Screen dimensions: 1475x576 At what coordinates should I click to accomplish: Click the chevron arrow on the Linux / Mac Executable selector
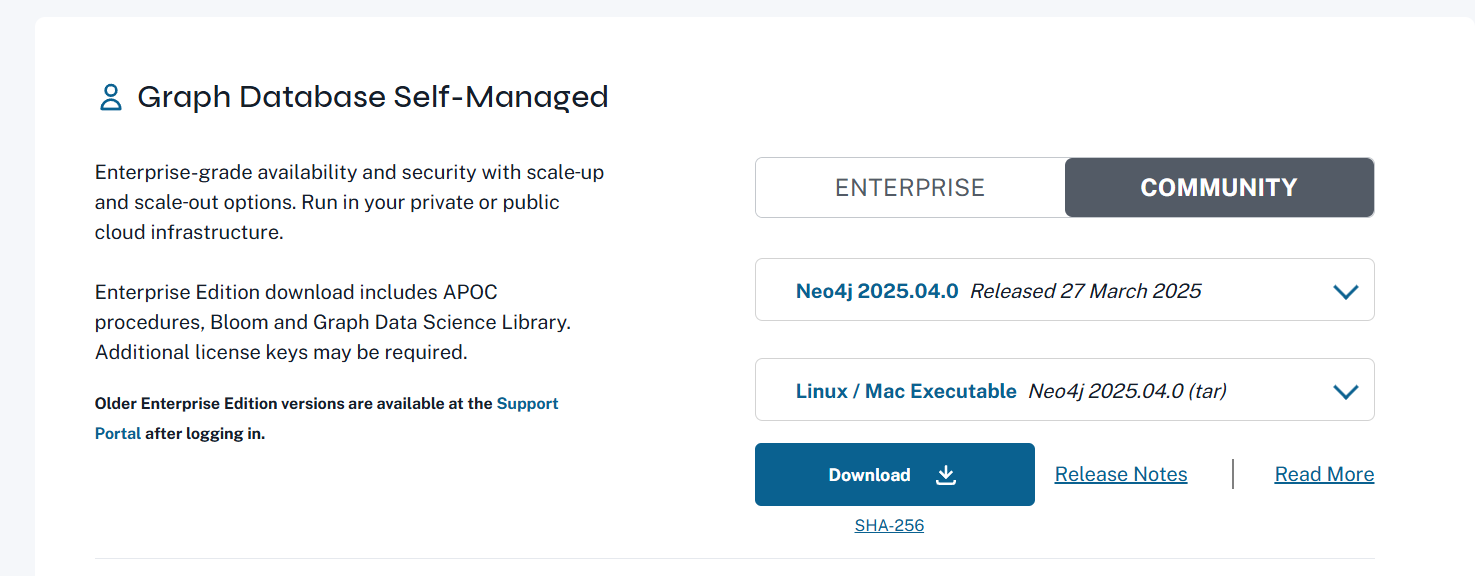click(x=1345, y=392)
